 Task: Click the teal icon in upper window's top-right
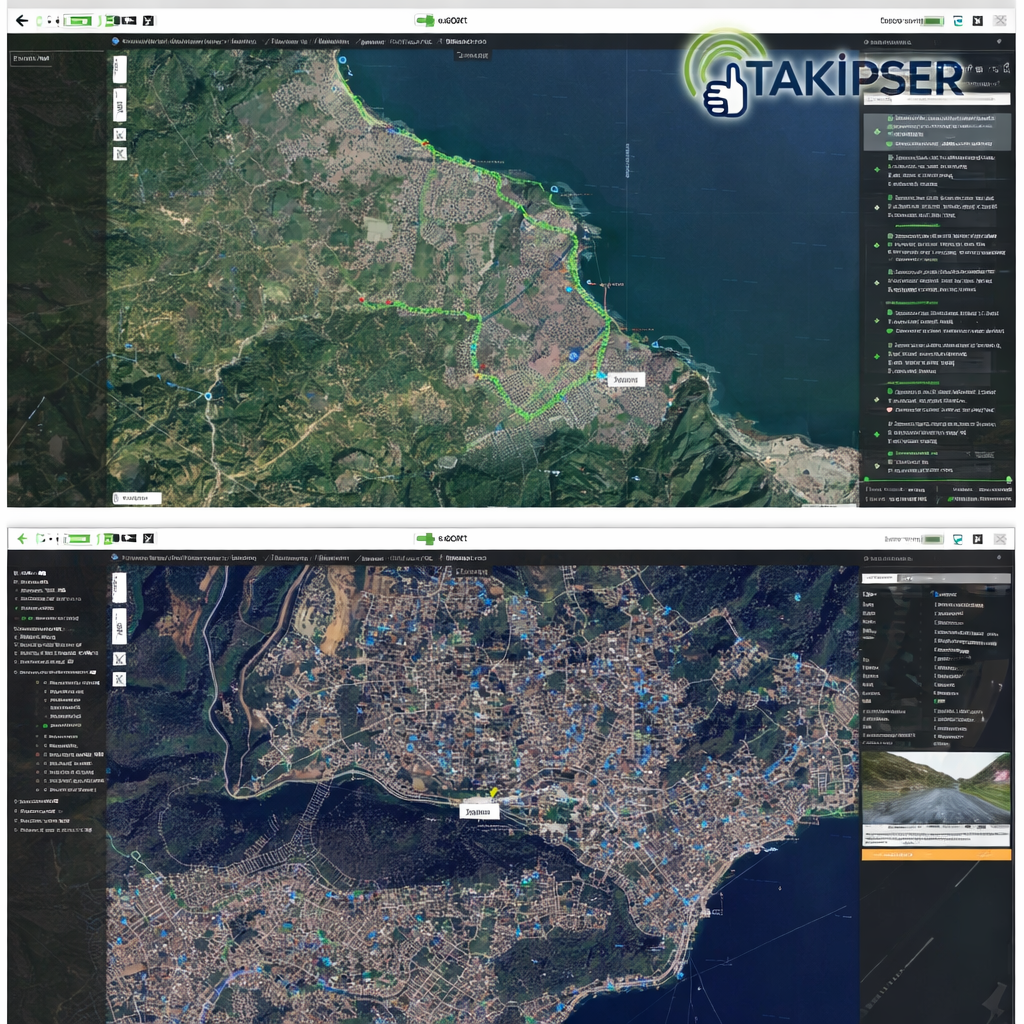957,20
